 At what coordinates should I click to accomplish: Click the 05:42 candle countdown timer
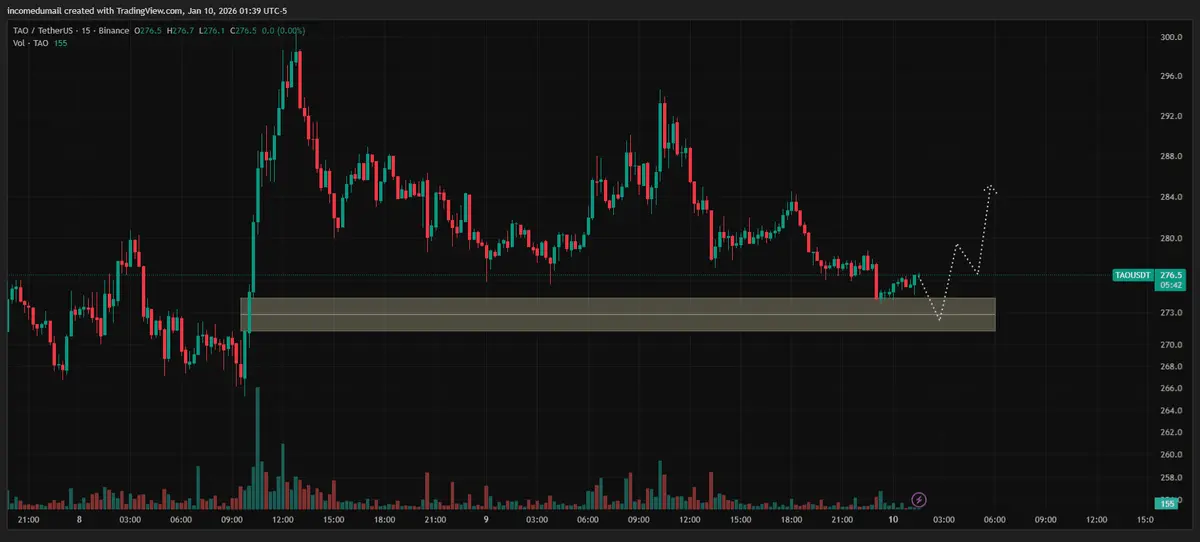click(x=1171, y=285)
